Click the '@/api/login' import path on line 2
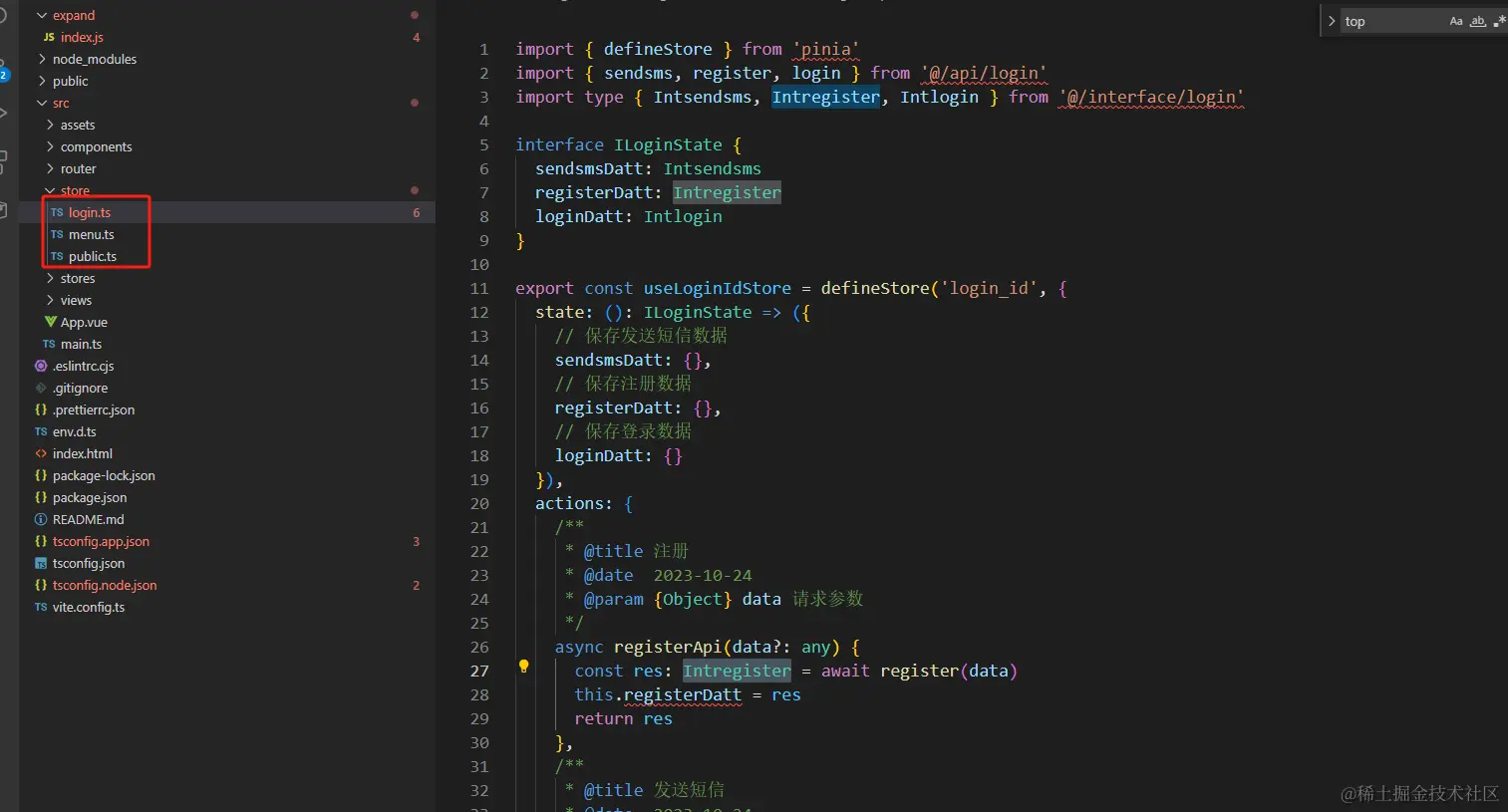 click(984, 73)
